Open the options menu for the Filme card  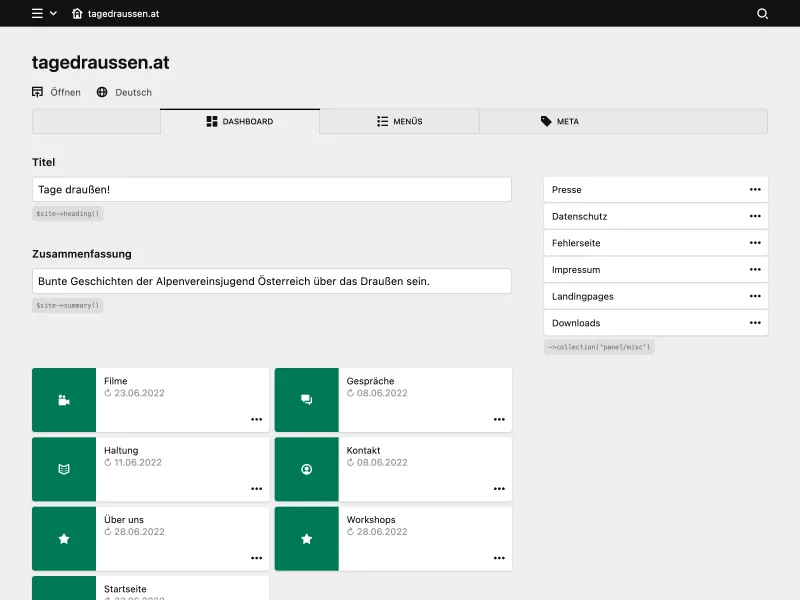(x=256, y=420)
